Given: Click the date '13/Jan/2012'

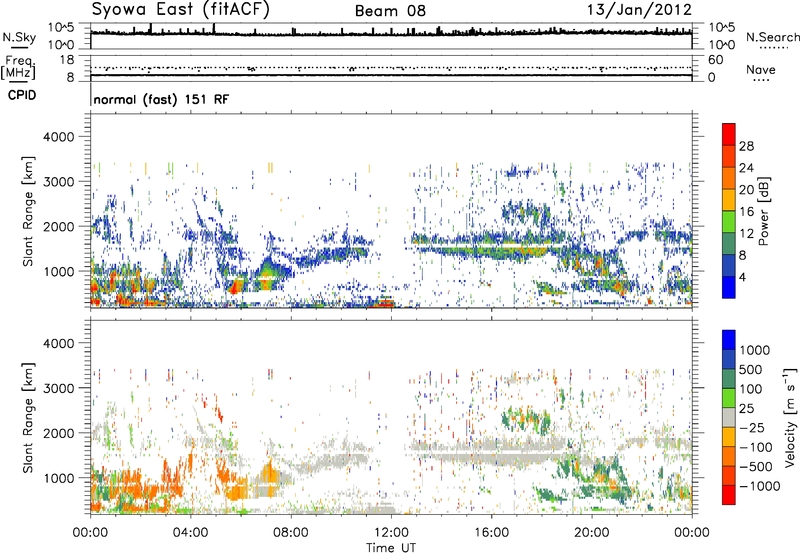Looking at the screenshot, I should pyautogui.click(x=639, y=10).
